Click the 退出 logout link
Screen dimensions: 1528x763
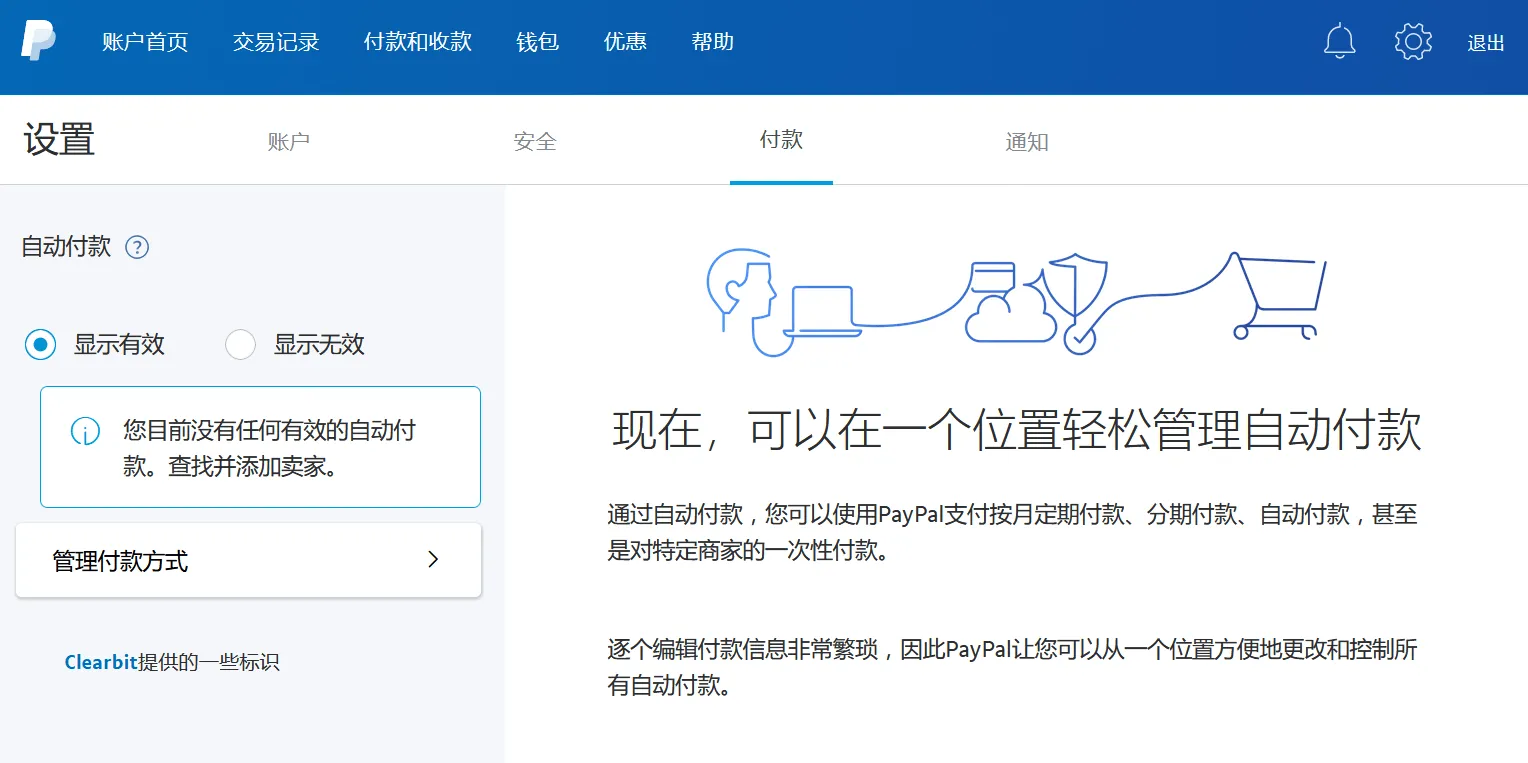(1485, 43)
